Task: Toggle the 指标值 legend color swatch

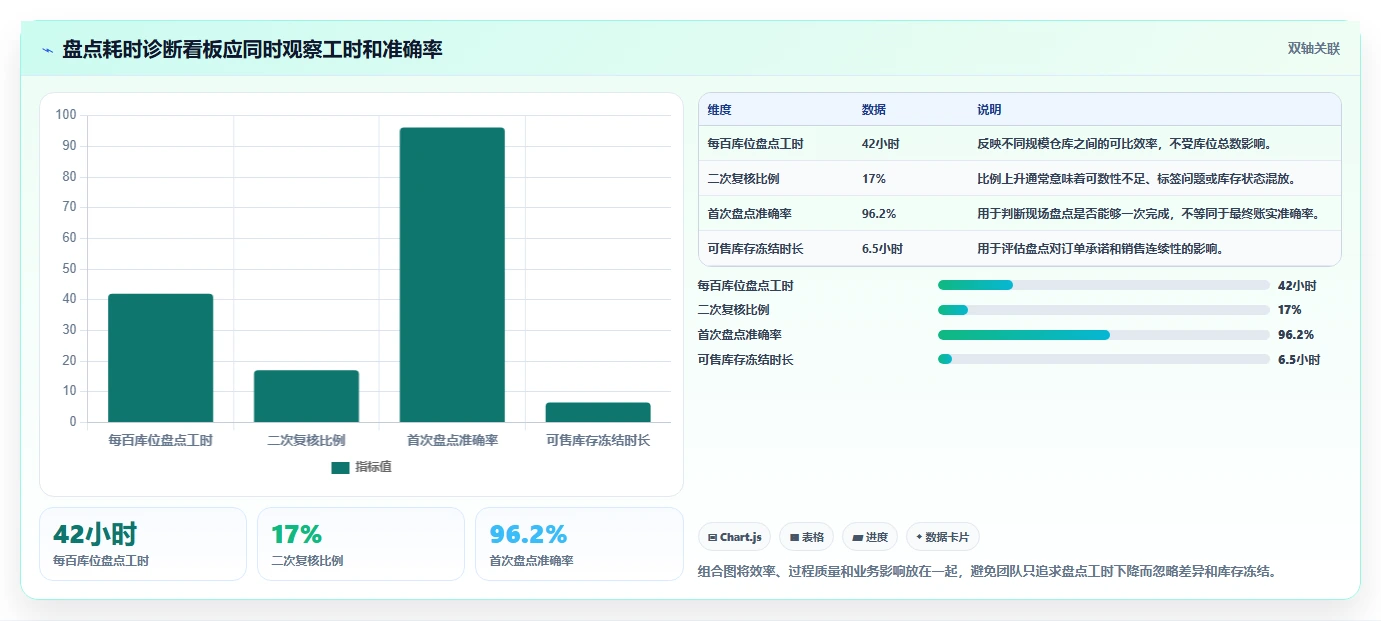Action: [341, 467]
